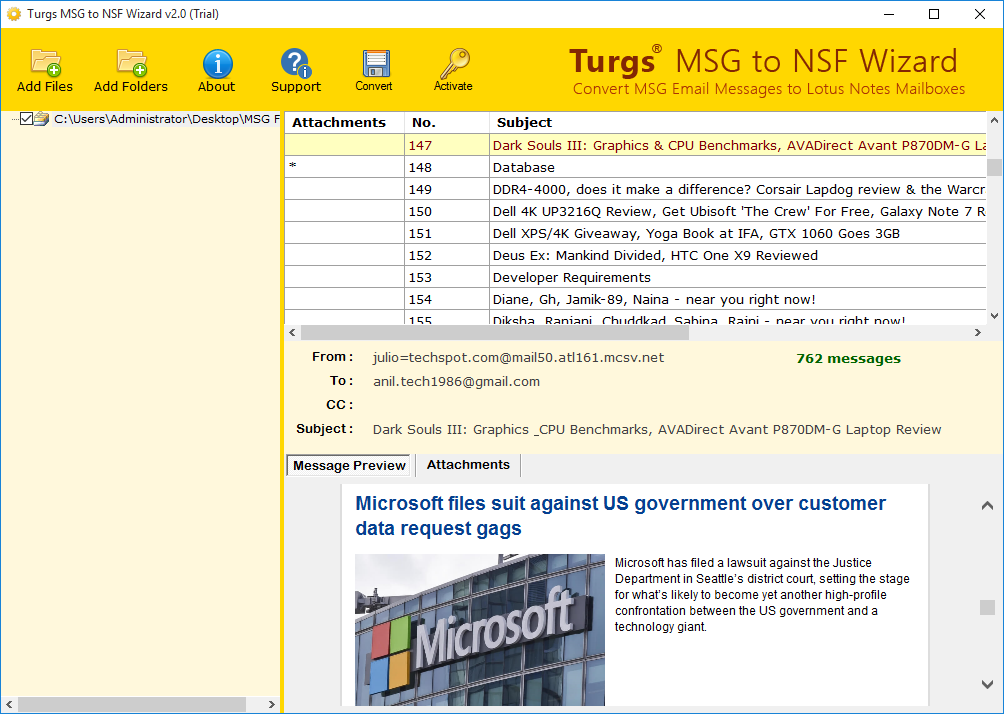Click the preview pane scroll down arrow
The image size is (1004, 714).
pyautogui.click(x=987, y=685)
